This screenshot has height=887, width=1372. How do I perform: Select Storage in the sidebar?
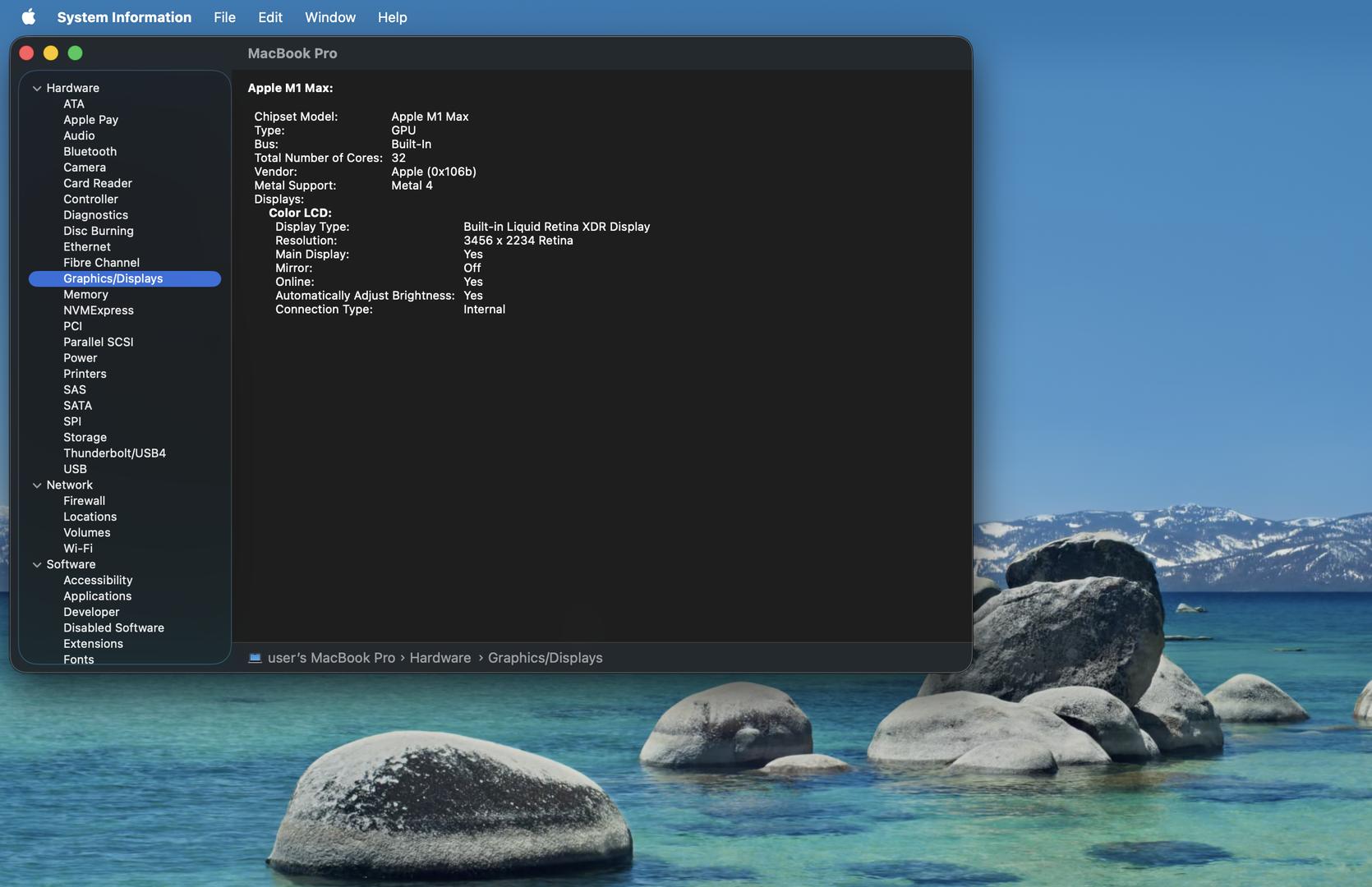pos(85,438)
